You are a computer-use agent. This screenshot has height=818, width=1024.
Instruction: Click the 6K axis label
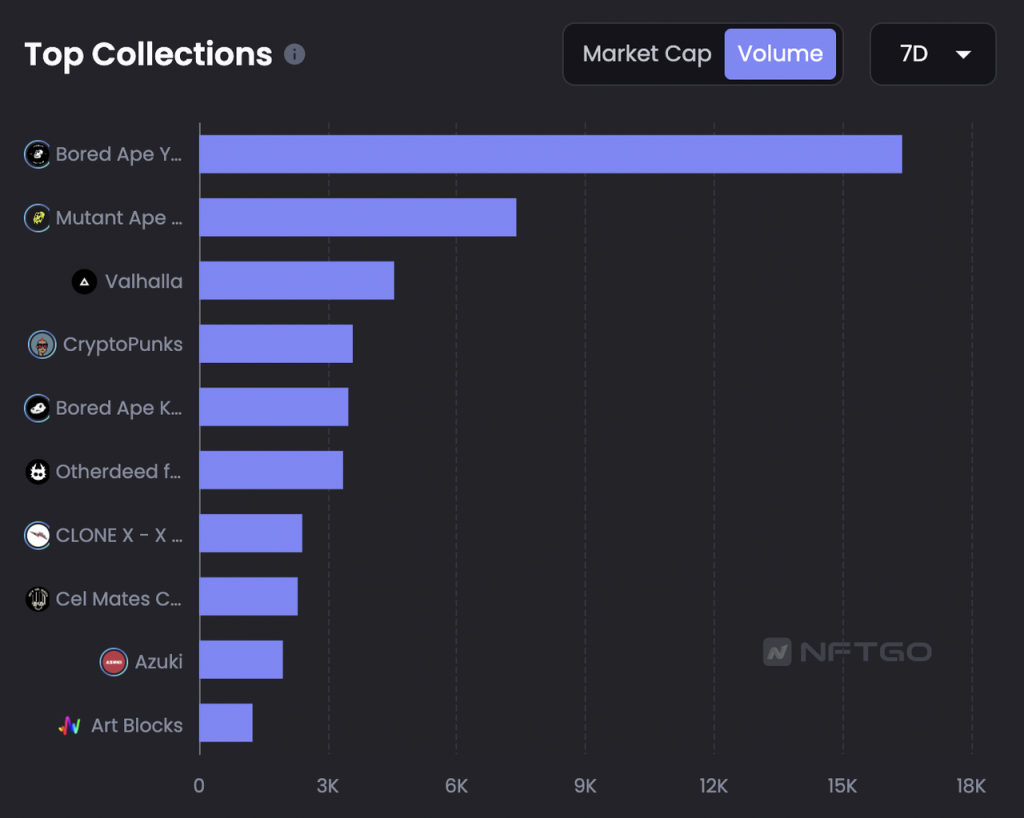pyautogui.click(x=456, y=785)
